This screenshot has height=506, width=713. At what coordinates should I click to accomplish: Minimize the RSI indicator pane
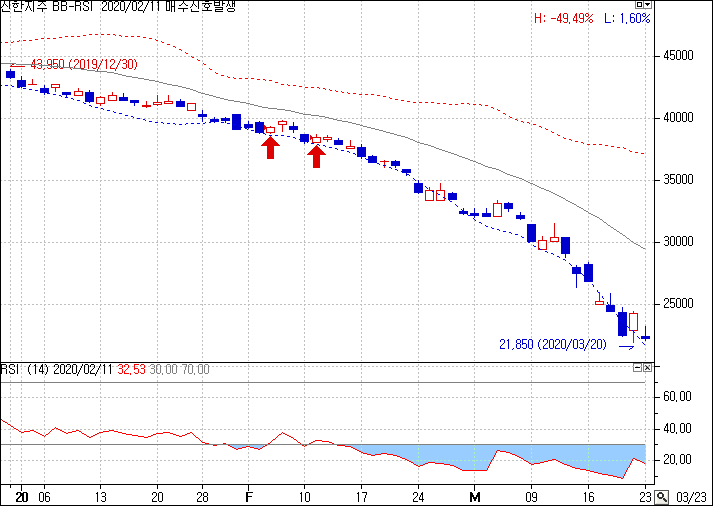coord(638,367)
